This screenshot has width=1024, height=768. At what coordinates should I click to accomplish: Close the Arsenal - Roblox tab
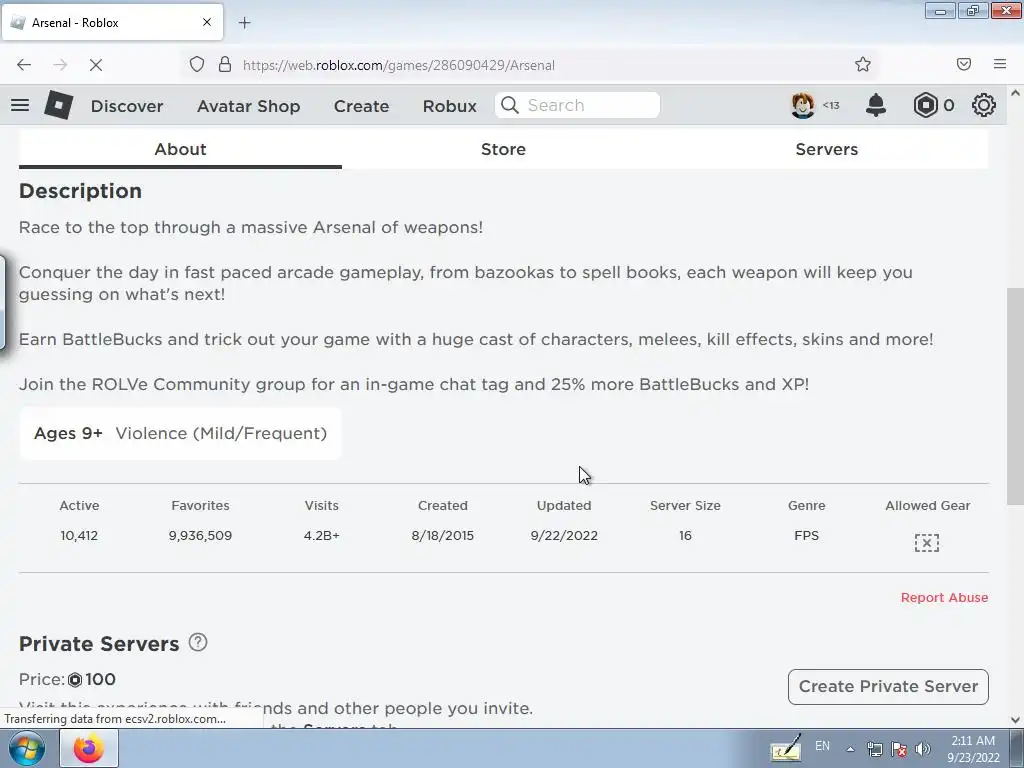[206, 22]
